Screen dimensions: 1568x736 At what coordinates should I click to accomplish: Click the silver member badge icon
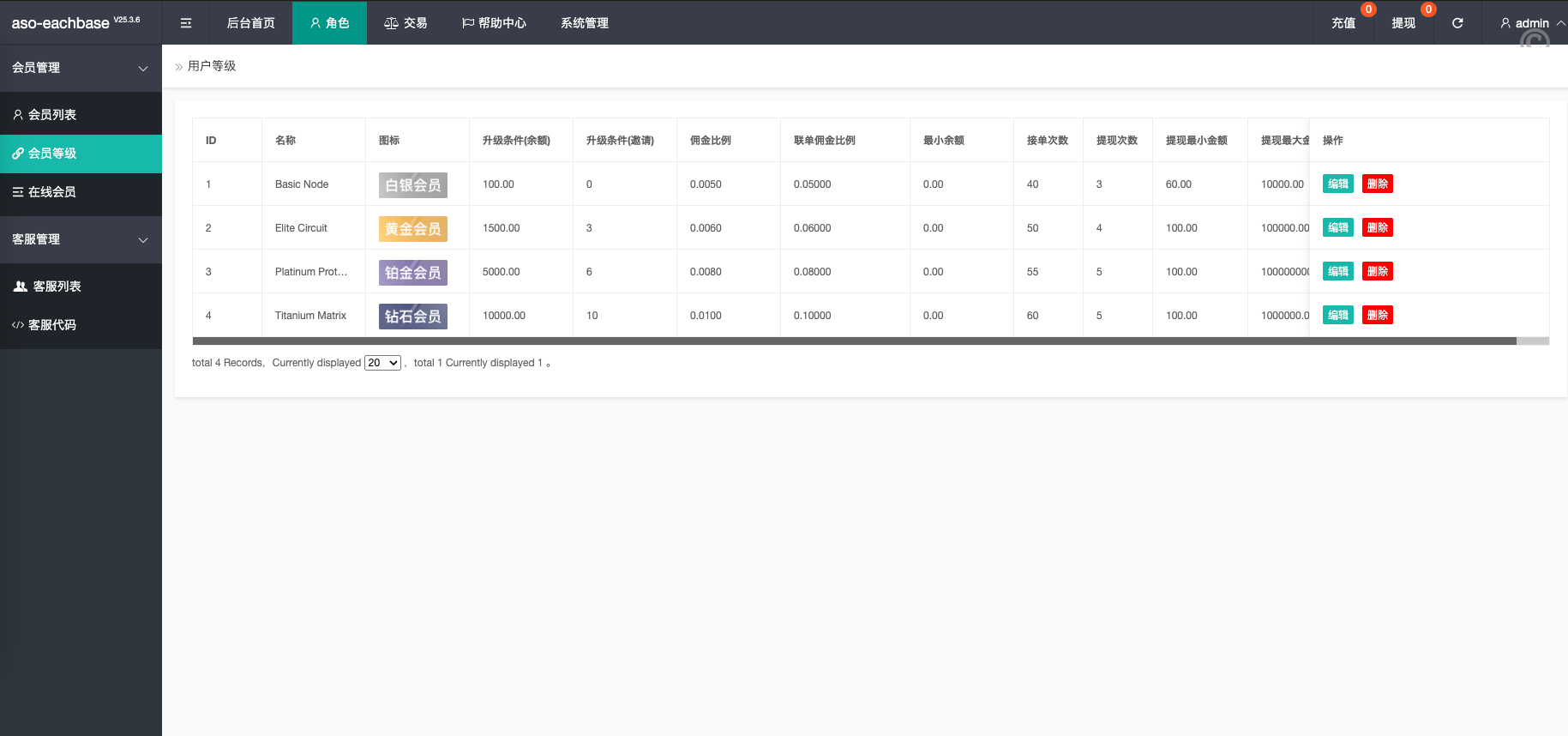412,185
